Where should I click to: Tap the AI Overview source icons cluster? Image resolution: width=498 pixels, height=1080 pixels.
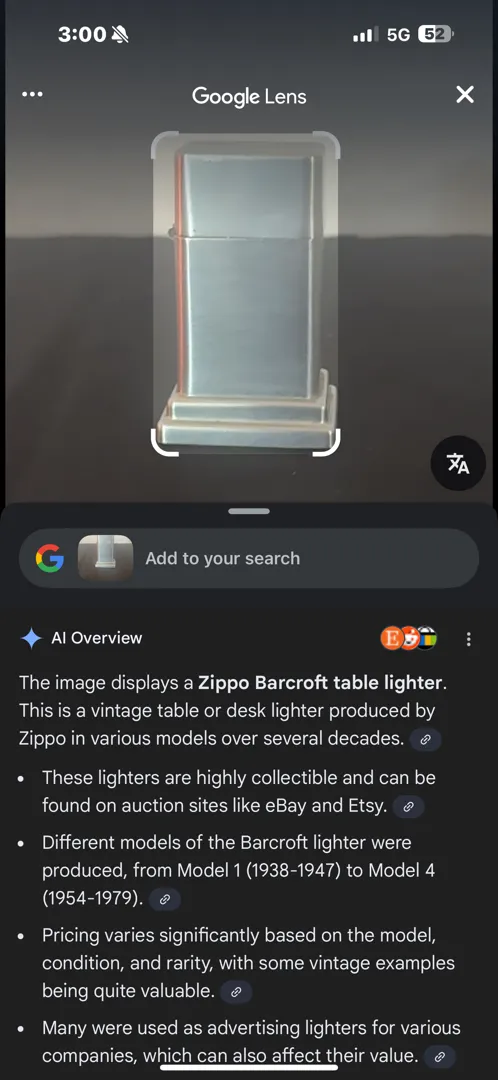[408, 638]
